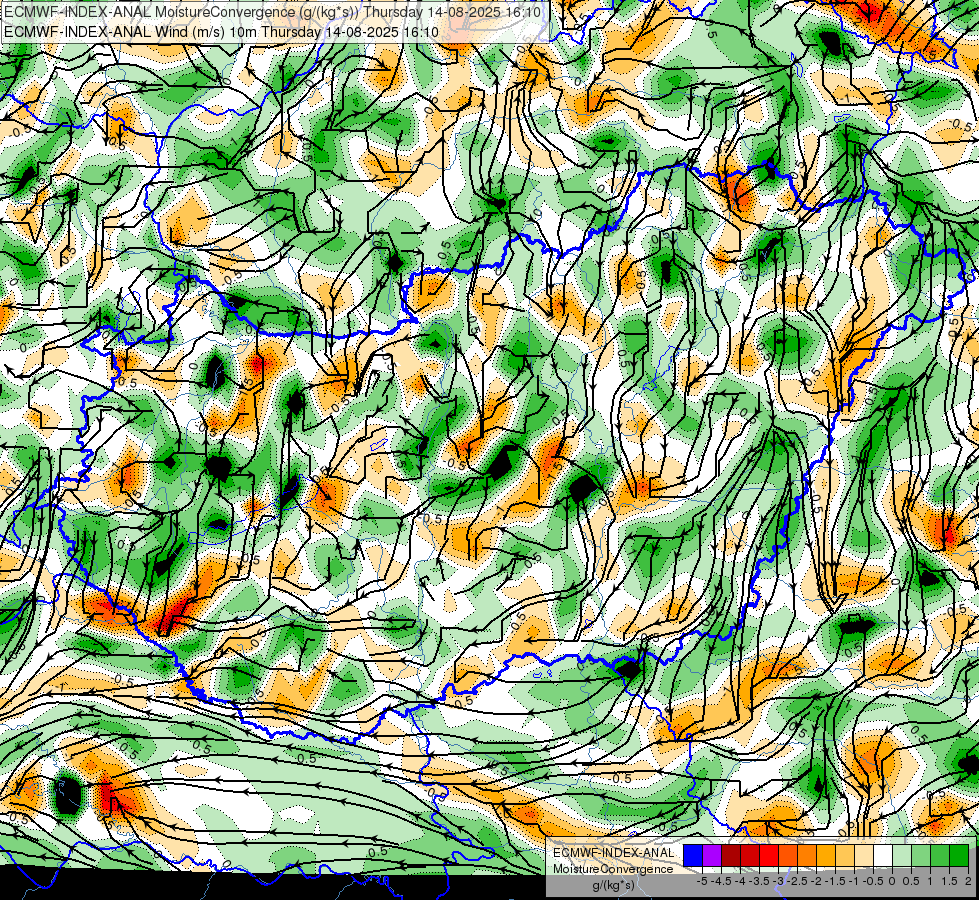Select the darkest red legend swatch above -4

(x=731, y=856)
